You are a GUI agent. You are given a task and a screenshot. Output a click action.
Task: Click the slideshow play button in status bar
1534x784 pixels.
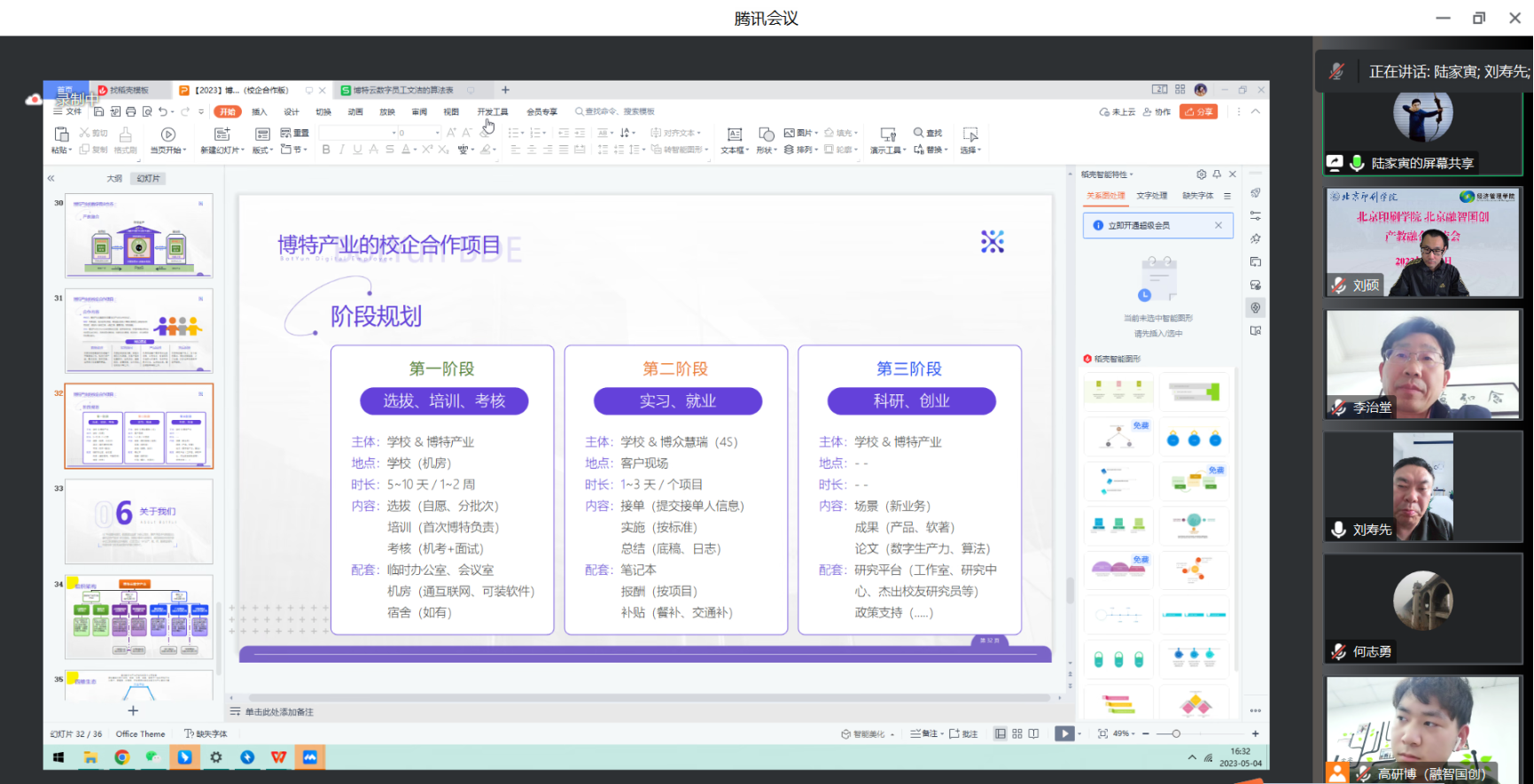coord(1064,734)
